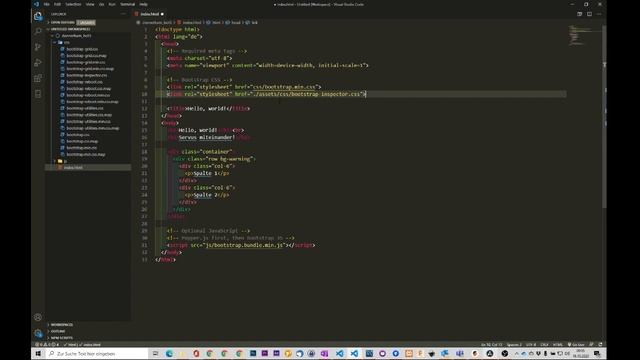
Task: Click HTML language mode in status bar
Action: (x=557, y=344)
